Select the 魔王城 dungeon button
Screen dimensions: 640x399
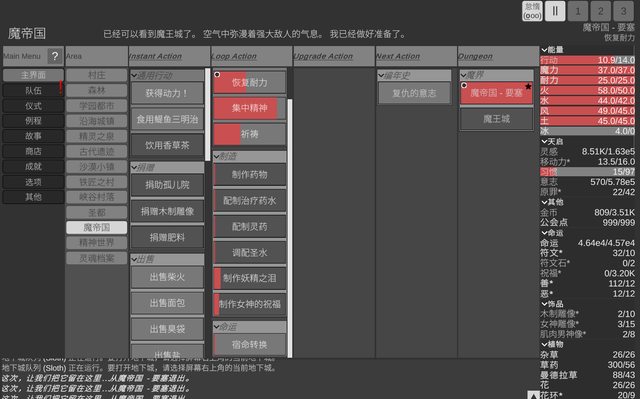tap(496, 119)
